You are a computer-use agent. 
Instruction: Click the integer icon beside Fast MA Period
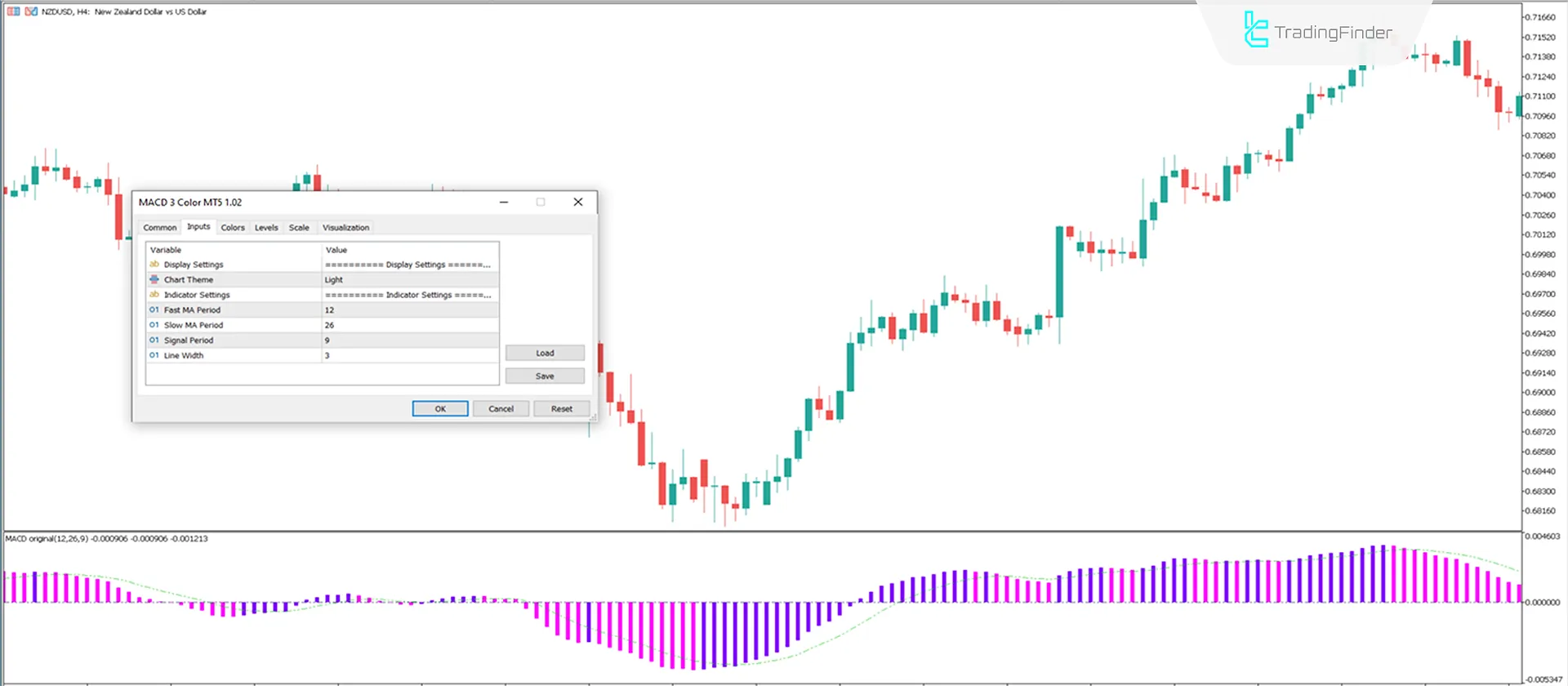pyautogui.click(x=154, y=310)
